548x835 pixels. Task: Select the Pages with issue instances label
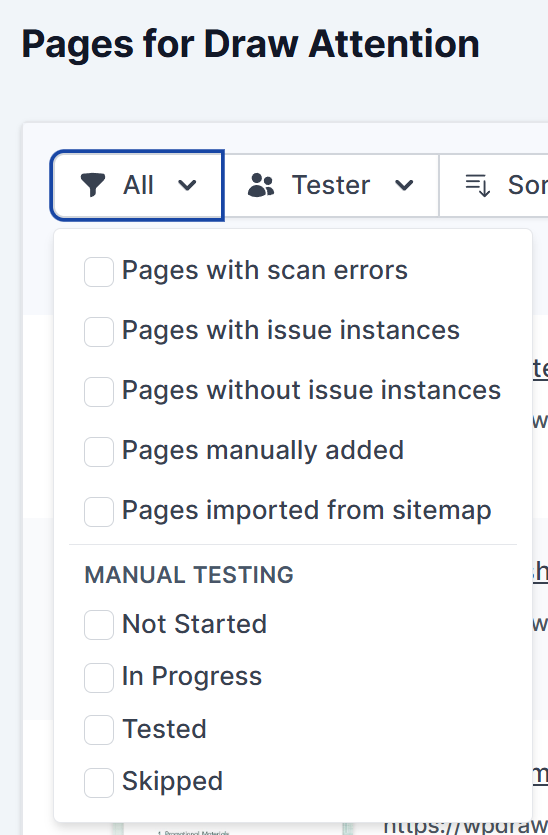click(291, 330)
